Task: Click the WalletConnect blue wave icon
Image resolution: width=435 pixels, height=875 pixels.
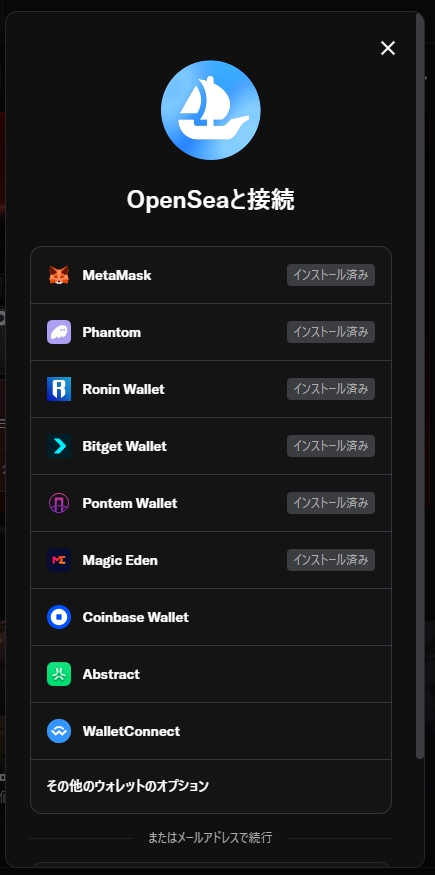Action: pyautogui.click(x=59, y=730)
